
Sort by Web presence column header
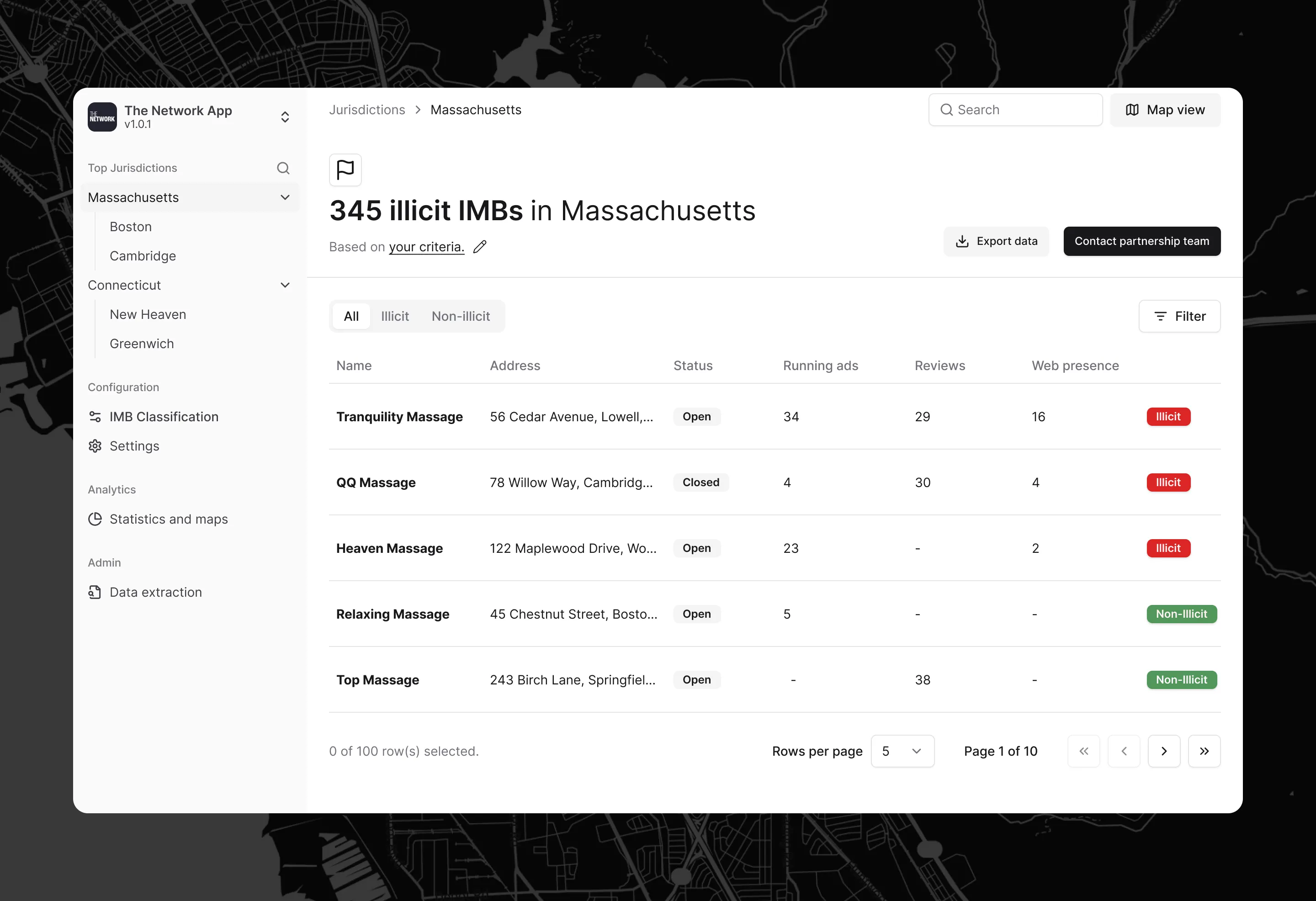point(1075,366)
